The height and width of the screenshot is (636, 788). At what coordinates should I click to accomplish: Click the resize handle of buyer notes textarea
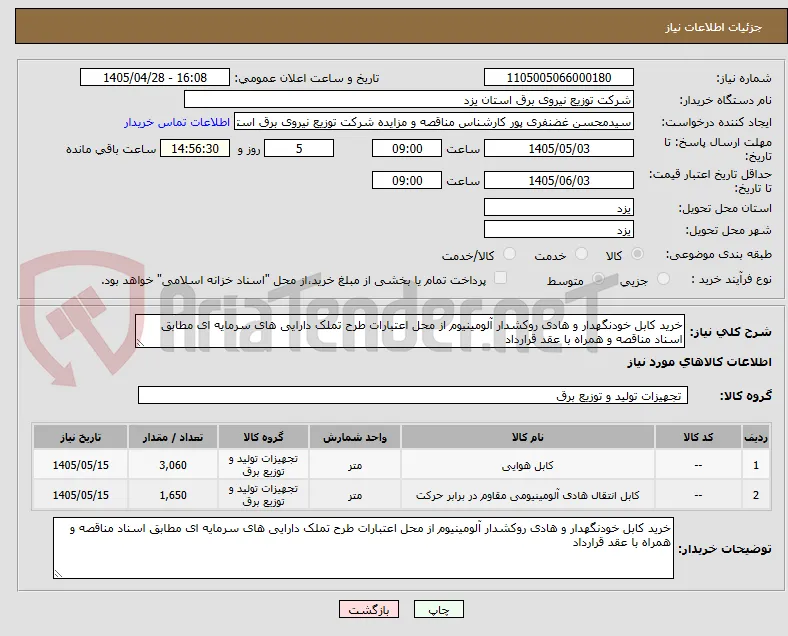pyautogui.click(x=58, y=573)
